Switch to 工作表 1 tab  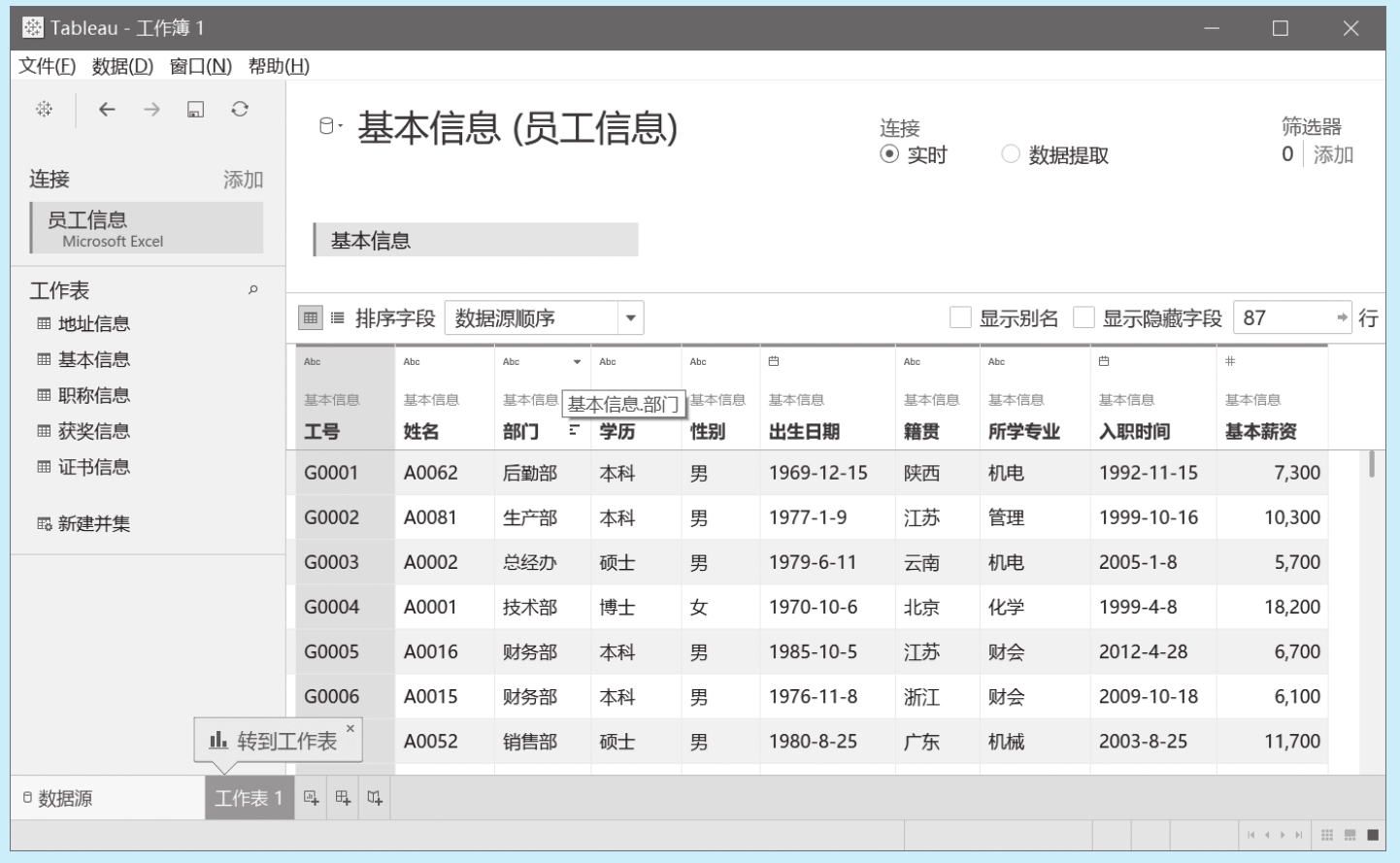249,798
